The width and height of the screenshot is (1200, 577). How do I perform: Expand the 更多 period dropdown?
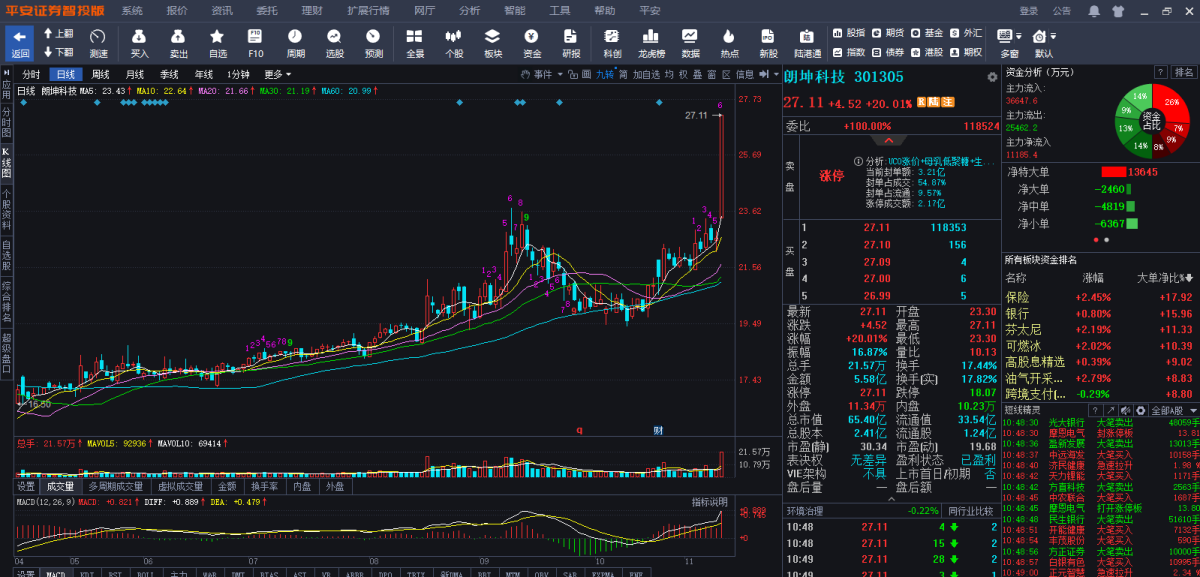pyautogui.click(x=277, y=74)
